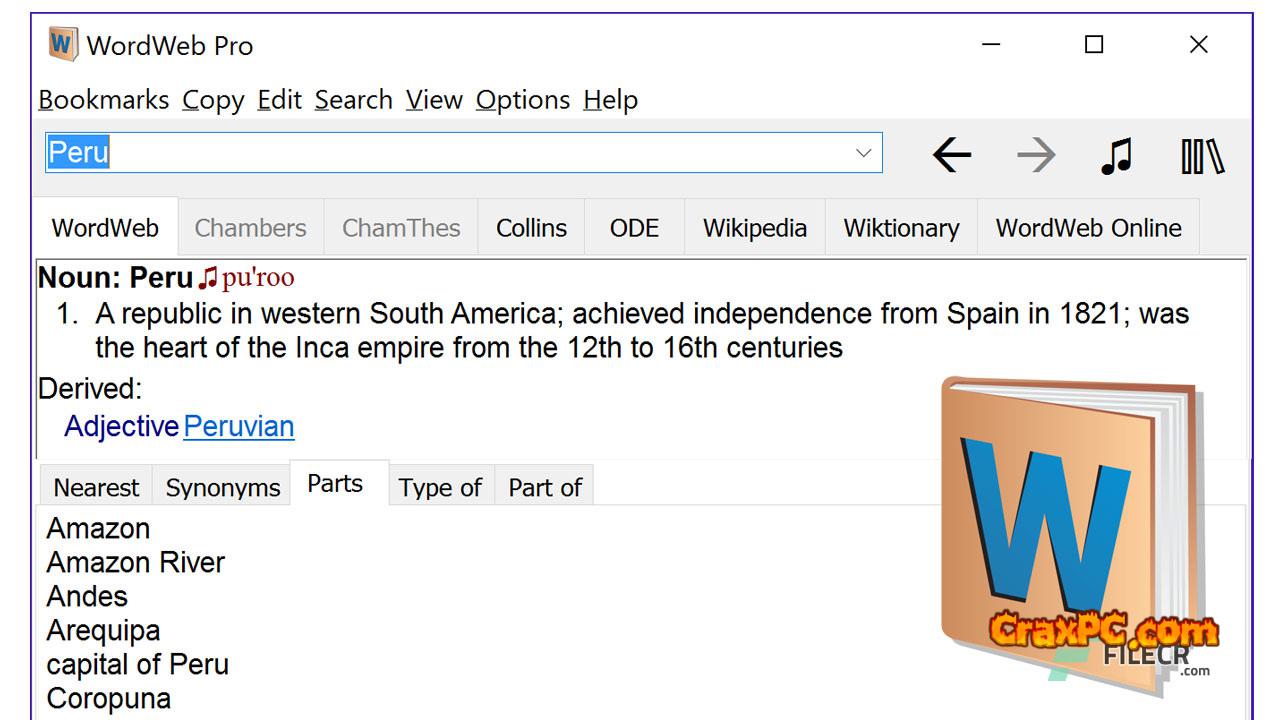
Task: Show the Synonyms tab
Action: (222, 488)
